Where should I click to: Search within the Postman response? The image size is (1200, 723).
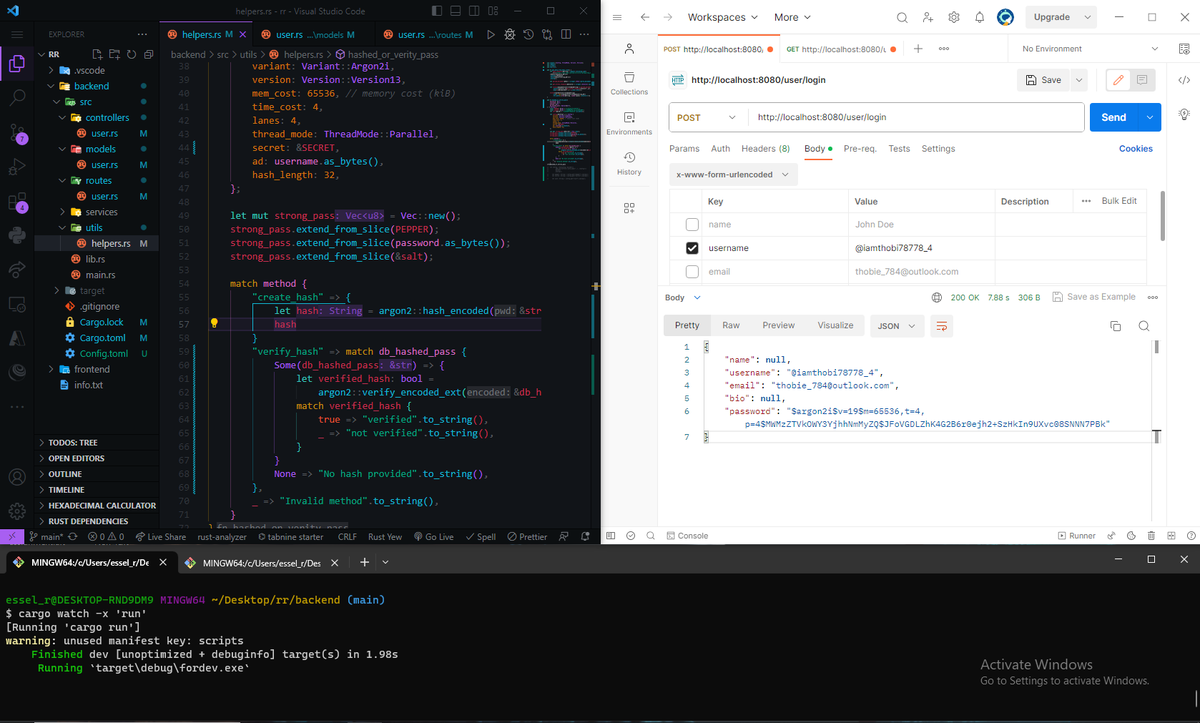tap(1143, 326)
